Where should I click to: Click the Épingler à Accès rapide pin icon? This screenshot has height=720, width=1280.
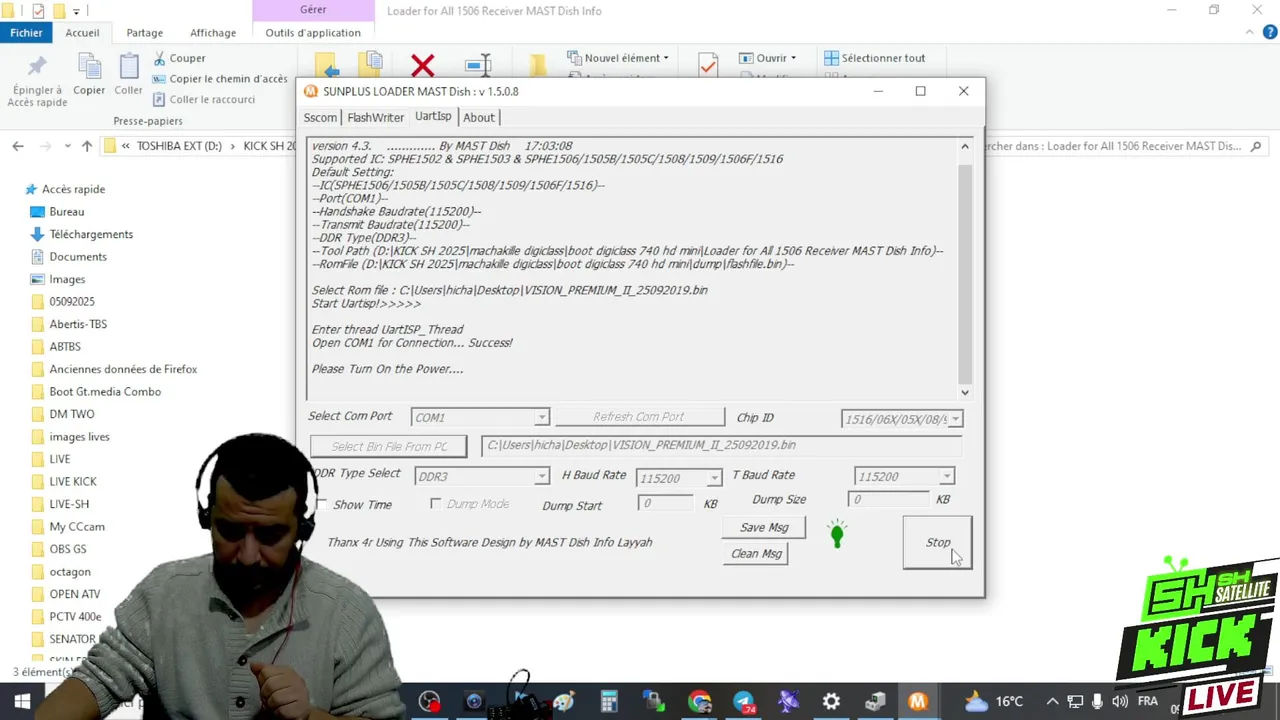(x=37, y=67)
